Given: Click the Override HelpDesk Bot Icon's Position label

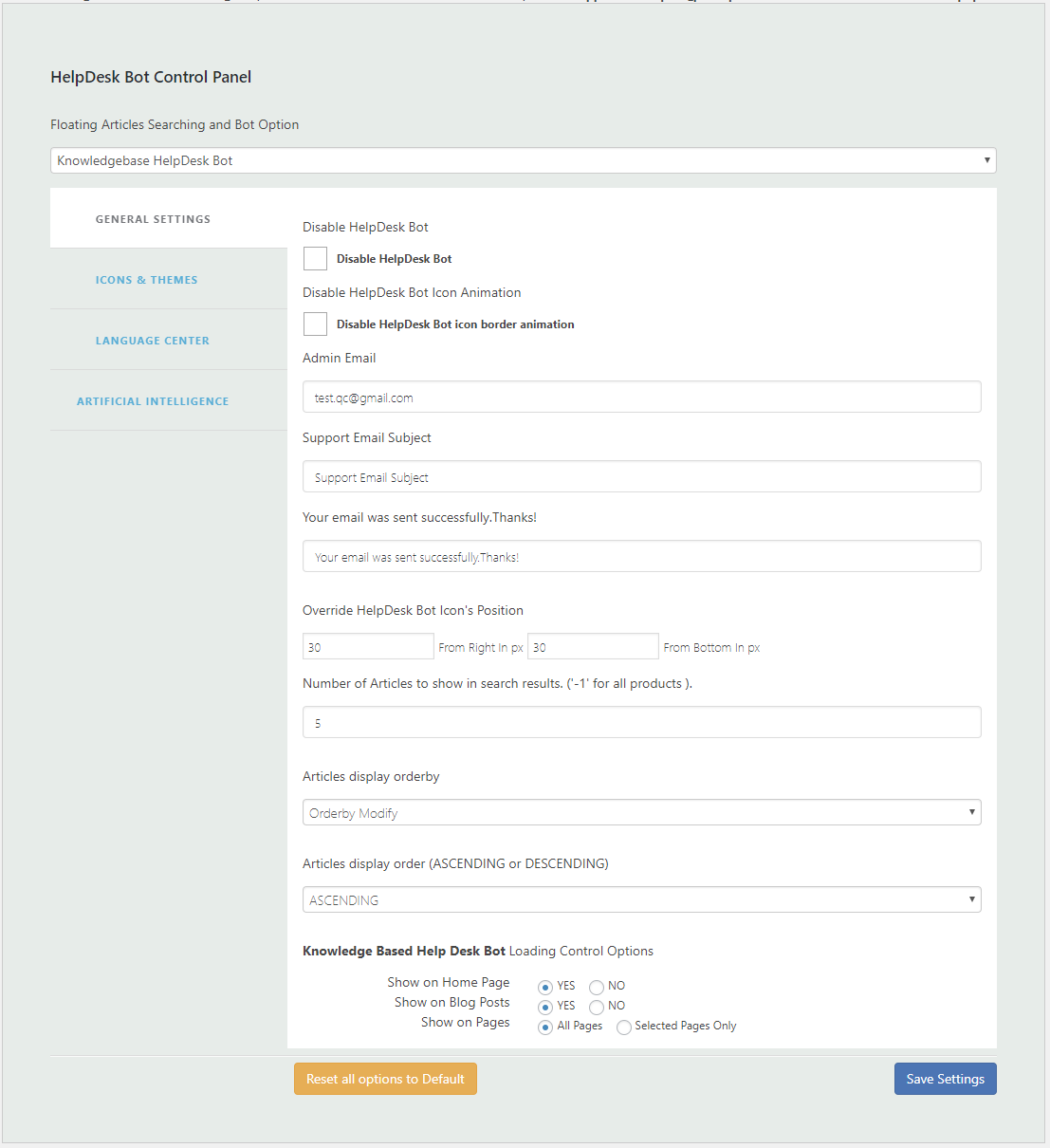Looking at the screenshot, I should (413, 610).
